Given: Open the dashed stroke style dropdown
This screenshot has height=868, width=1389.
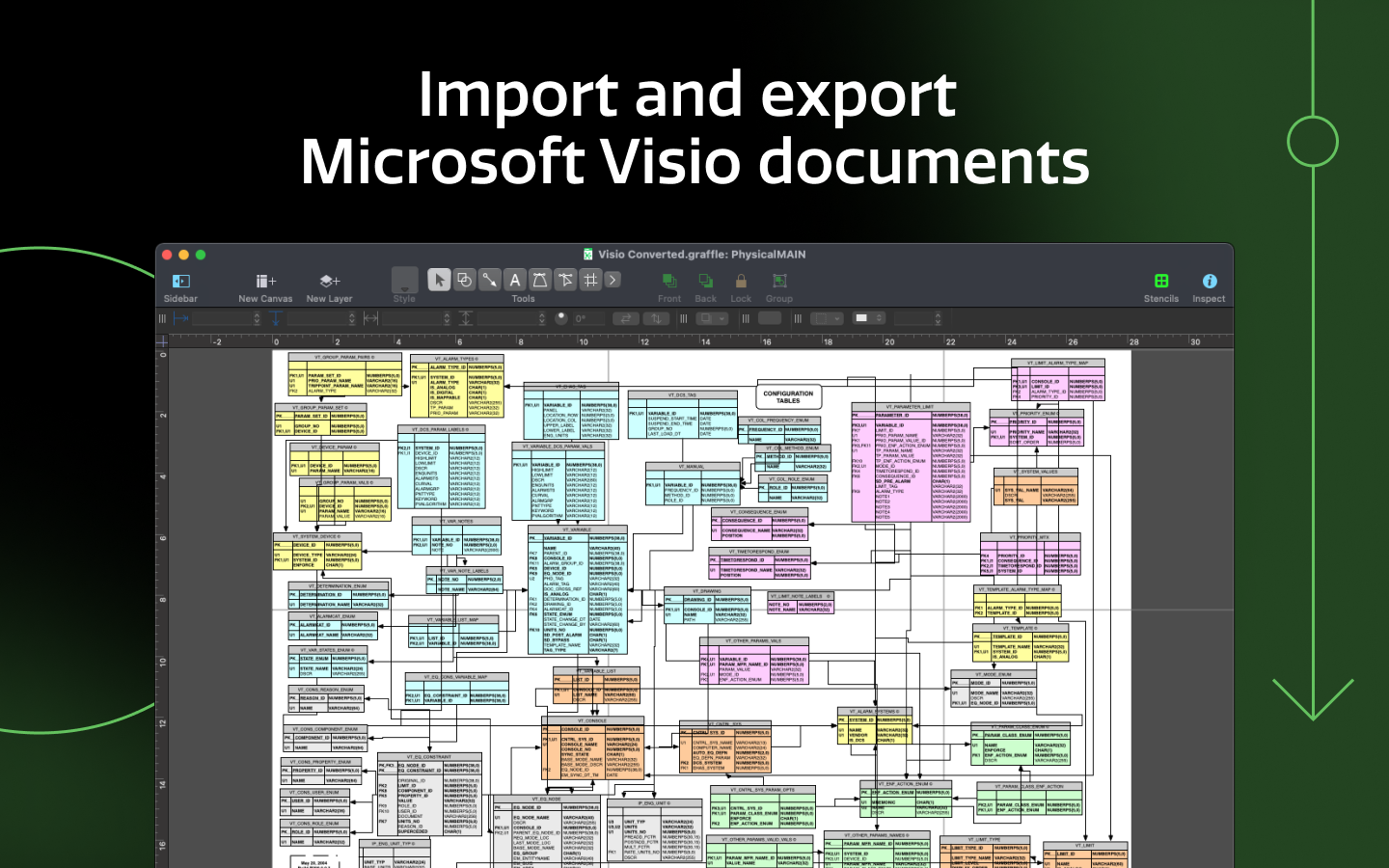Looking at the screenshot, I should (827, 318).
